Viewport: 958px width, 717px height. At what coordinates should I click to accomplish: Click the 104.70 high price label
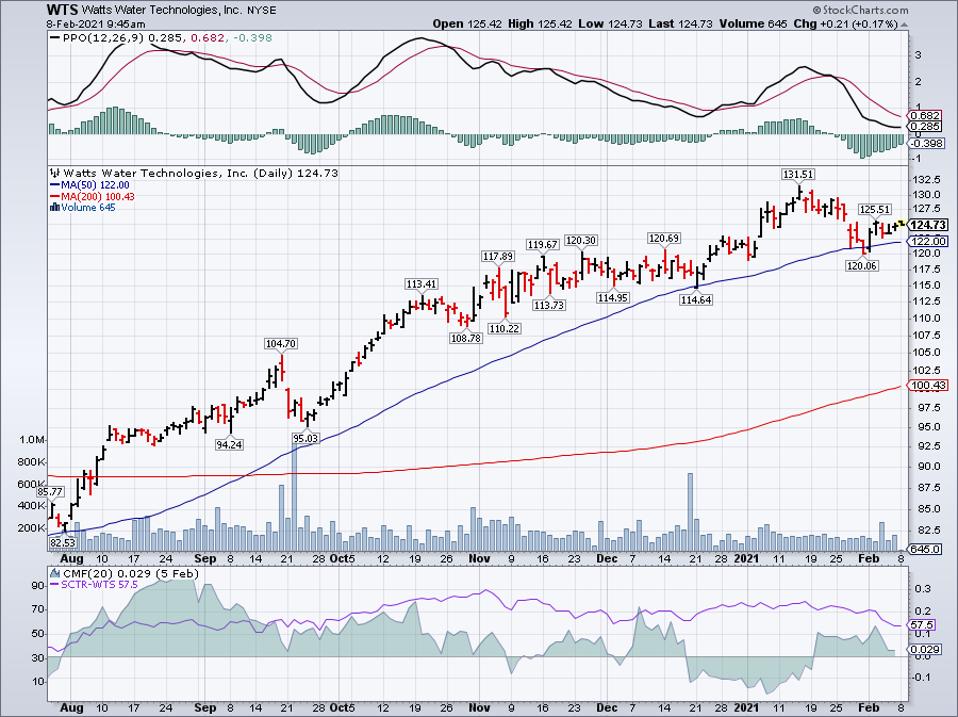pos(280,344)
